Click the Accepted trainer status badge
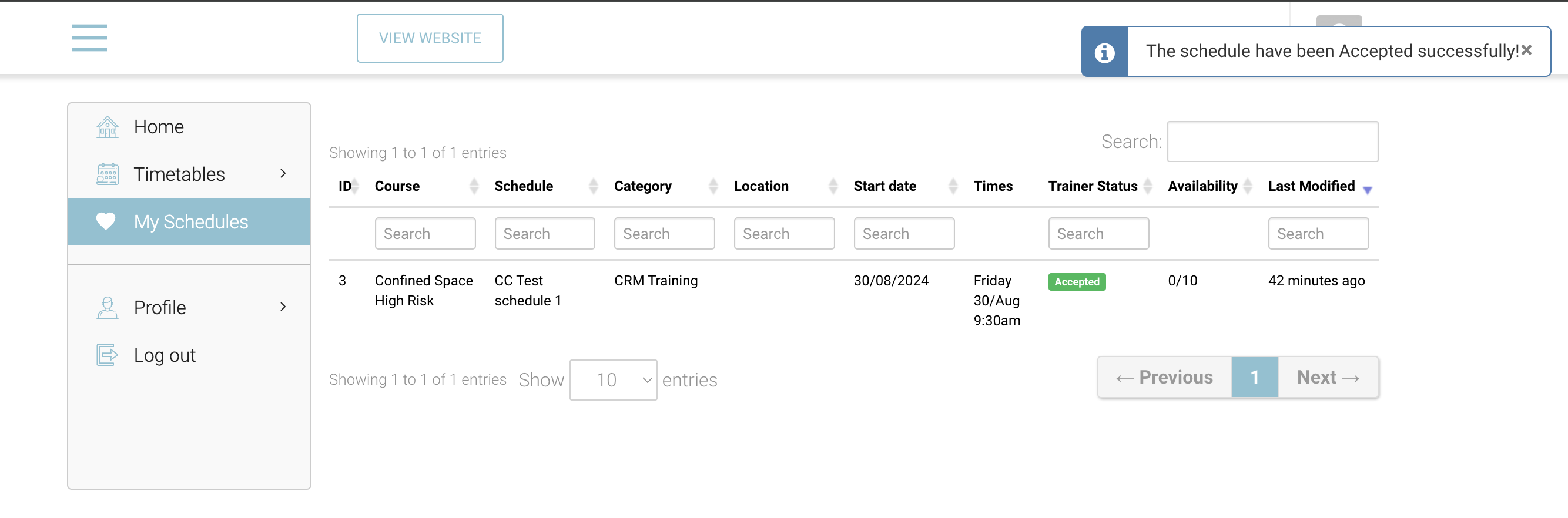 tap(1076, 282)
